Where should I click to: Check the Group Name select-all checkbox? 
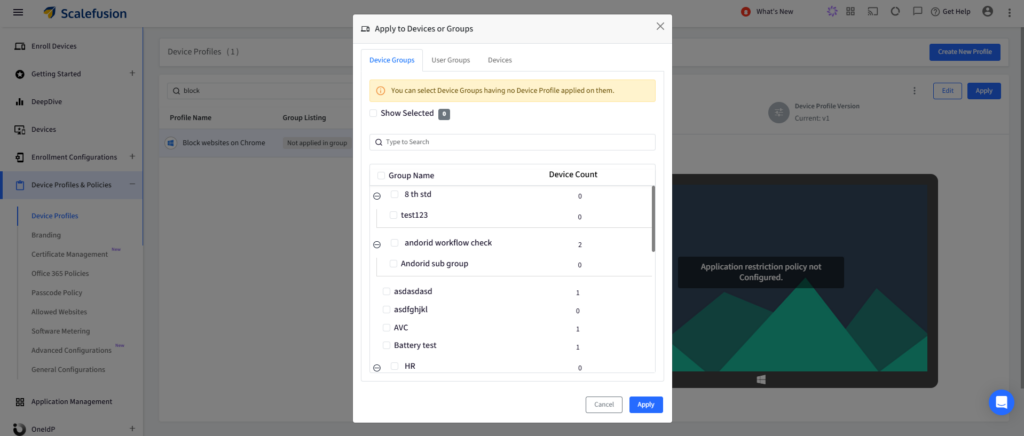381,176
